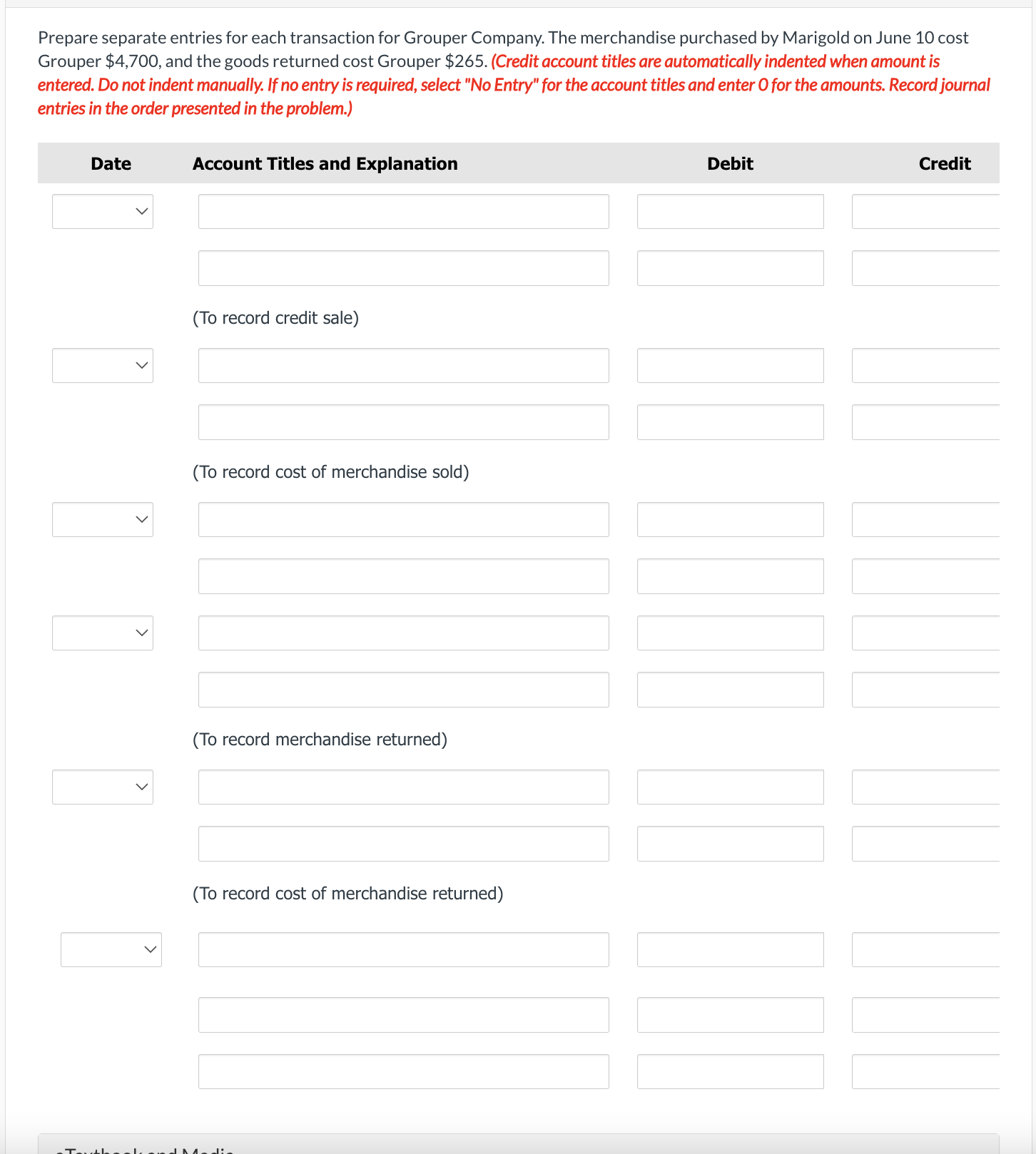Viewport: 1036px width, 1154px height.
Task: Open the second date dropdown in merchandise returned section
Action: tap(102, 633)
